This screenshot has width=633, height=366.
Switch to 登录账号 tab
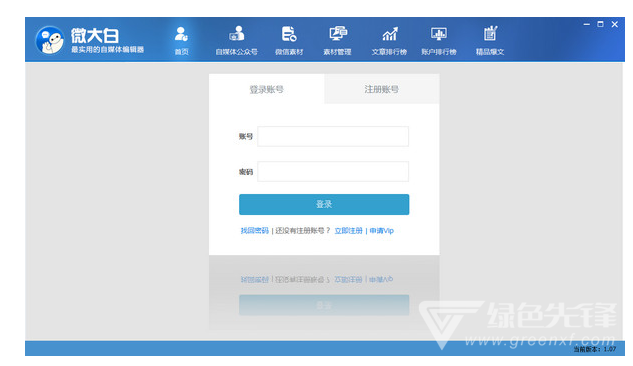point(266,89)
